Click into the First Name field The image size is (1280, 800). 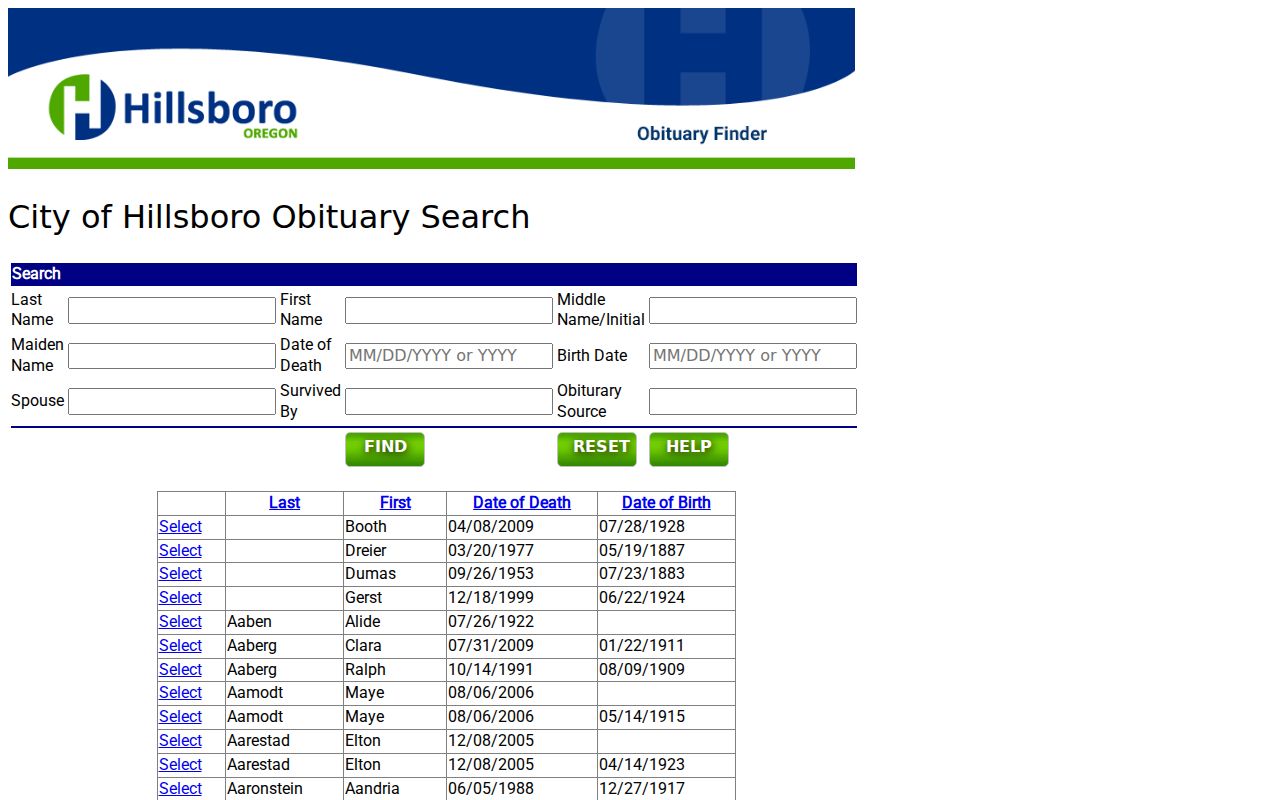click(449, 310)
